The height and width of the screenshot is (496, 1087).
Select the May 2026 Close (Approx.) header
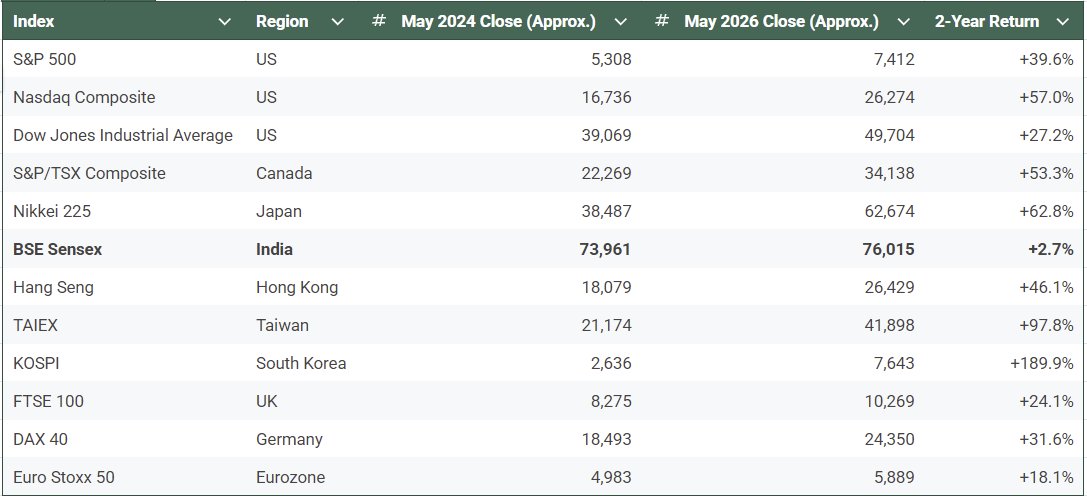point(782,22)
